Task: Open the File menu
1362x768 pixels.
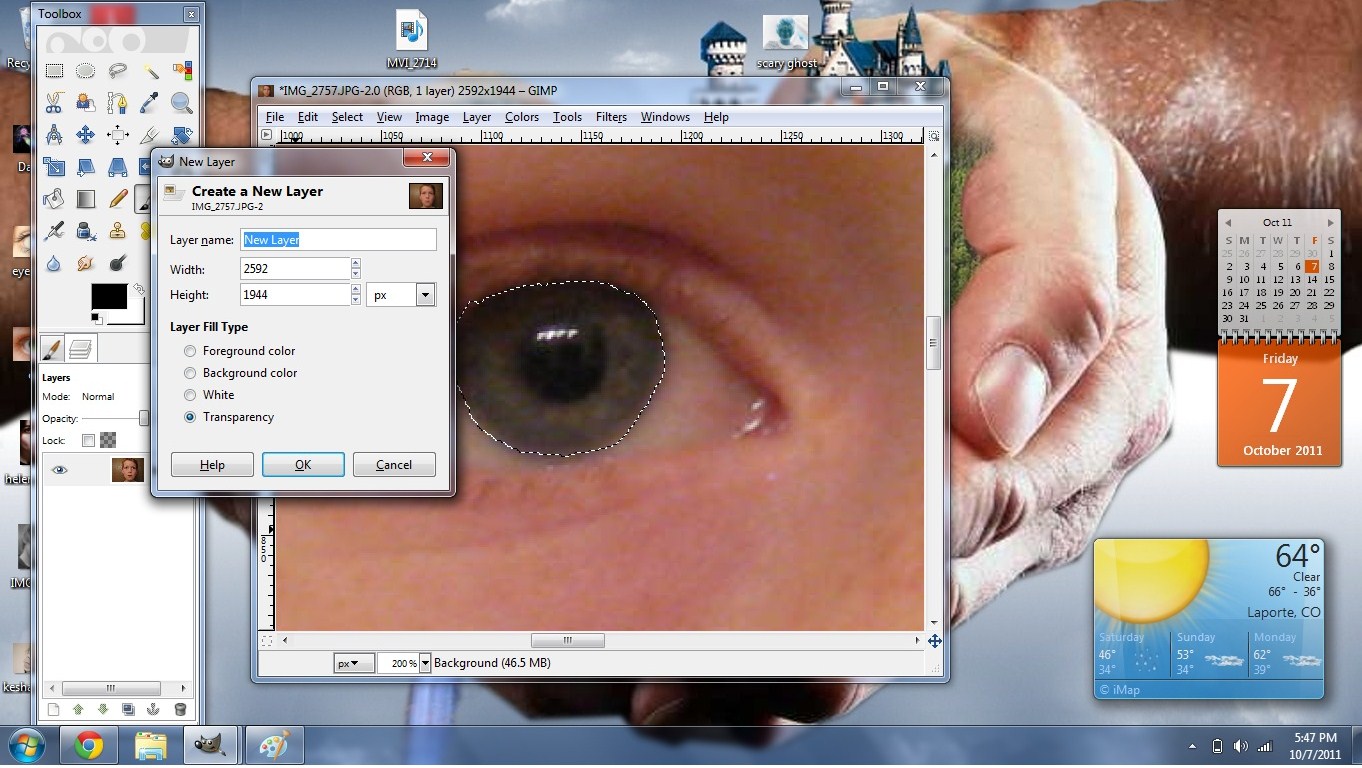Action: click(275, 117)
